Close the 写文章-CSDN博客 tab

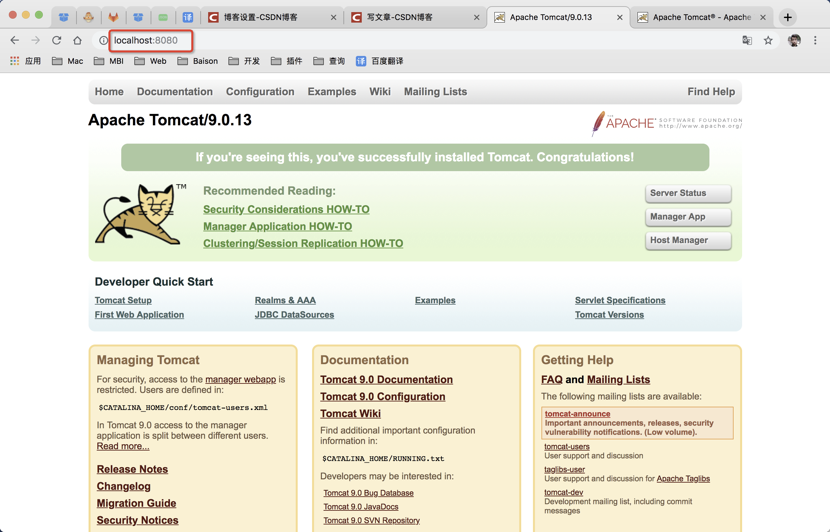476,17
